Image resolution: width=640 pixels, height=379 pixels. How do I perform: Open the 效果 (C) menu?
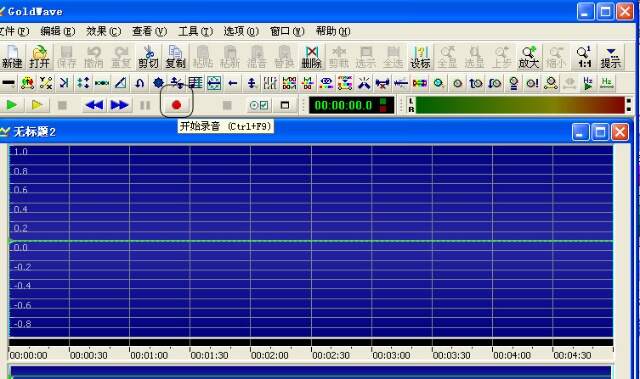pos(104,31)
